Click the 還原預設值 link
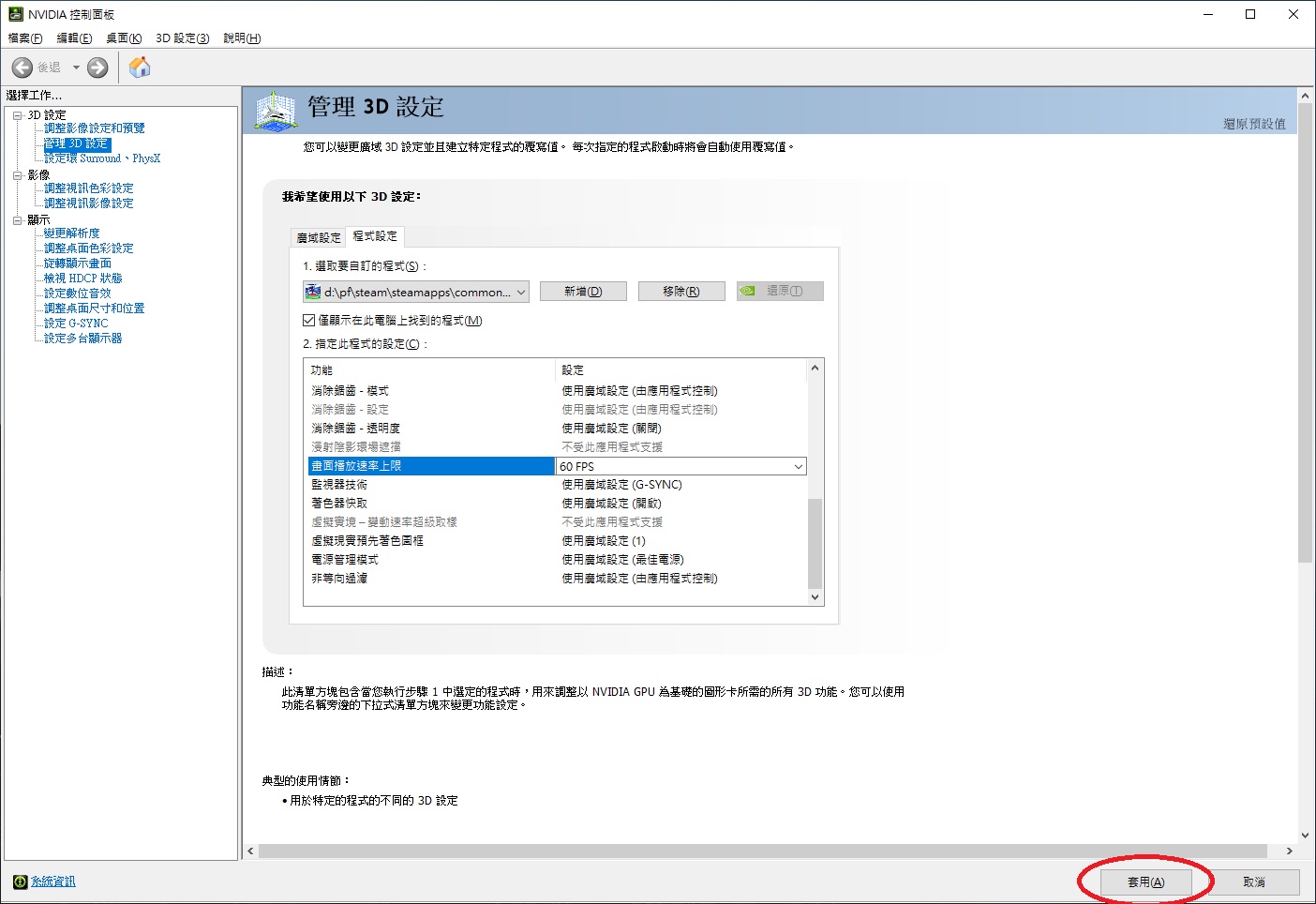1316x904 pixels. [1254, 124]
